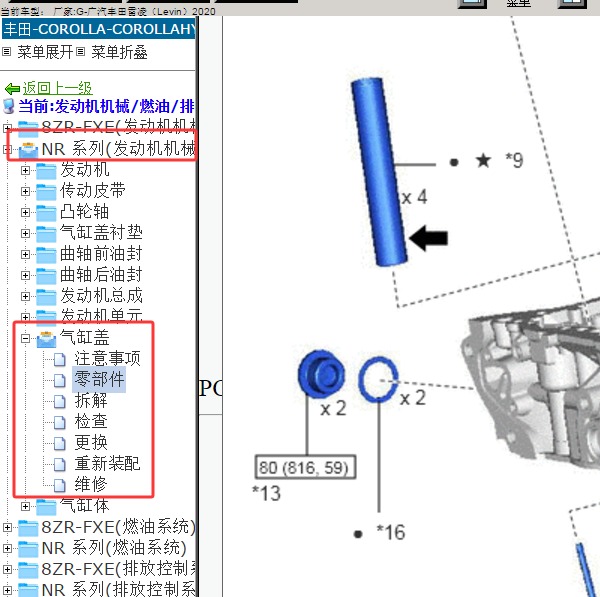Click the 菜单折叠 collapse-menu option
Image resolution: width=600 pixels, height=597 pixels.
point(119,52)
